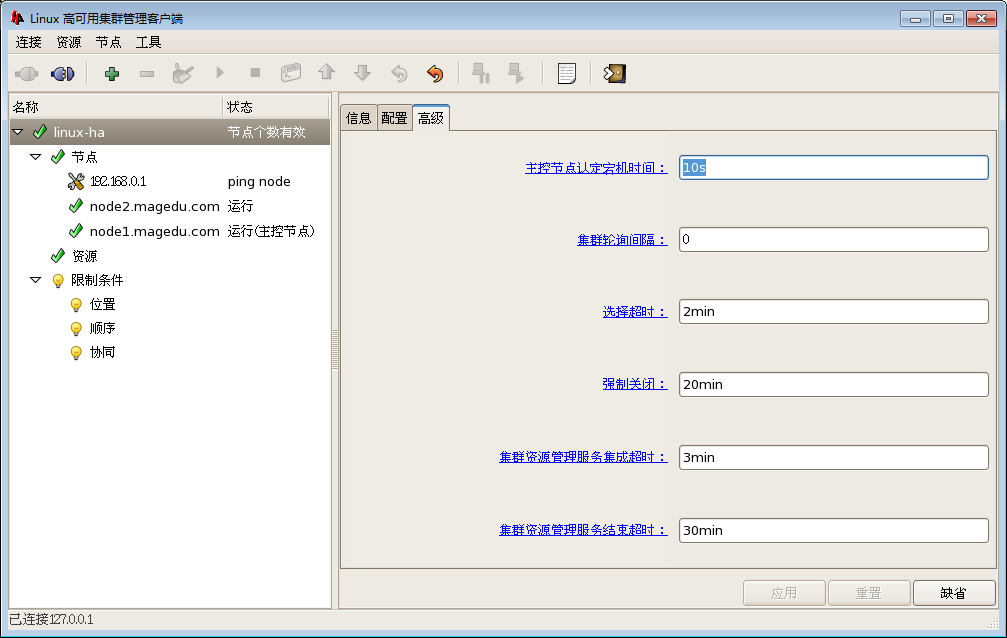Click the 运行(主控节点) status text
The height and width of the screenshot is (638, 1007).
[271, 231]
